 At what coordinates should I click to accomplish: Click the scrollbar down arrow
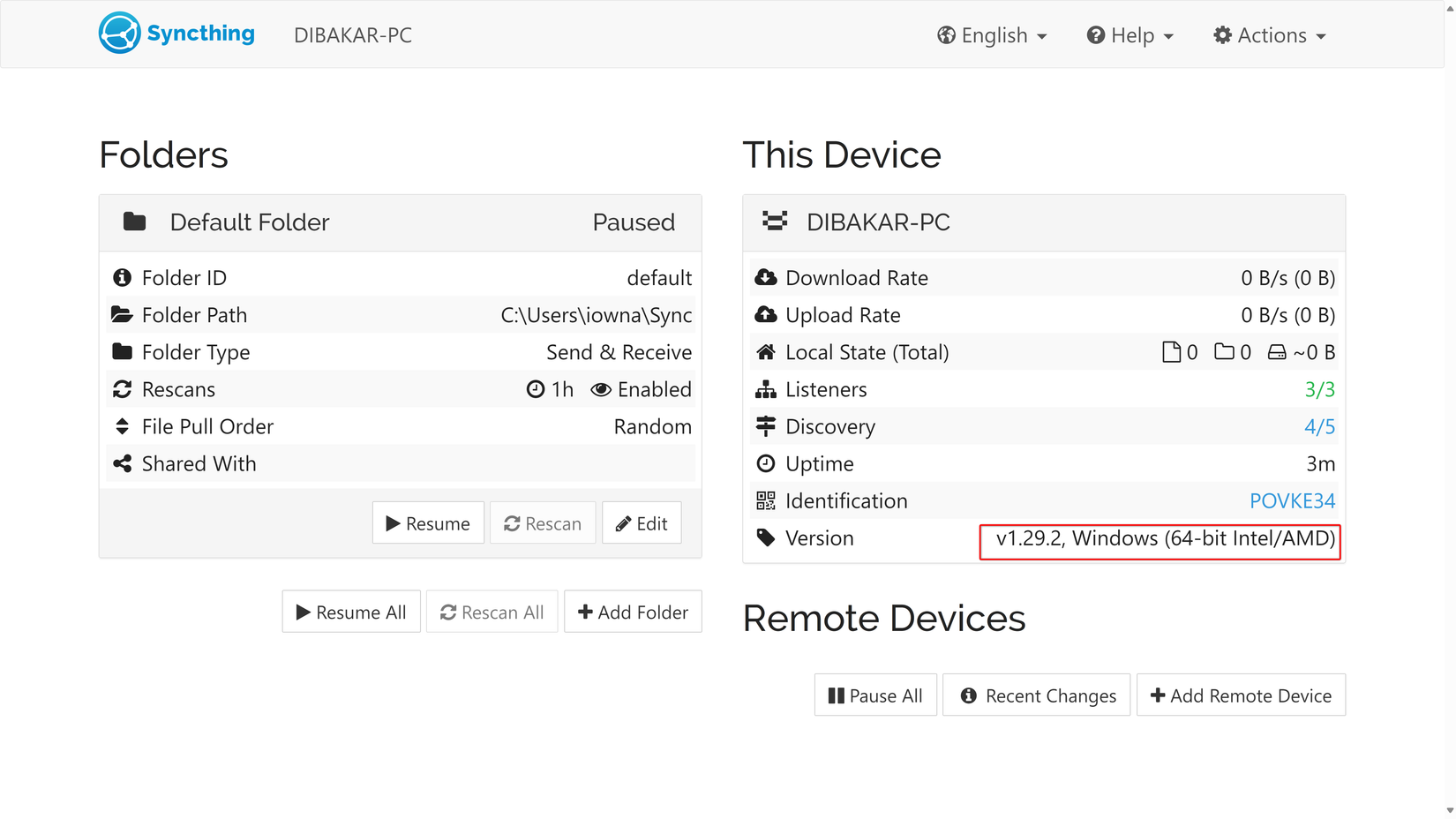1450,810
